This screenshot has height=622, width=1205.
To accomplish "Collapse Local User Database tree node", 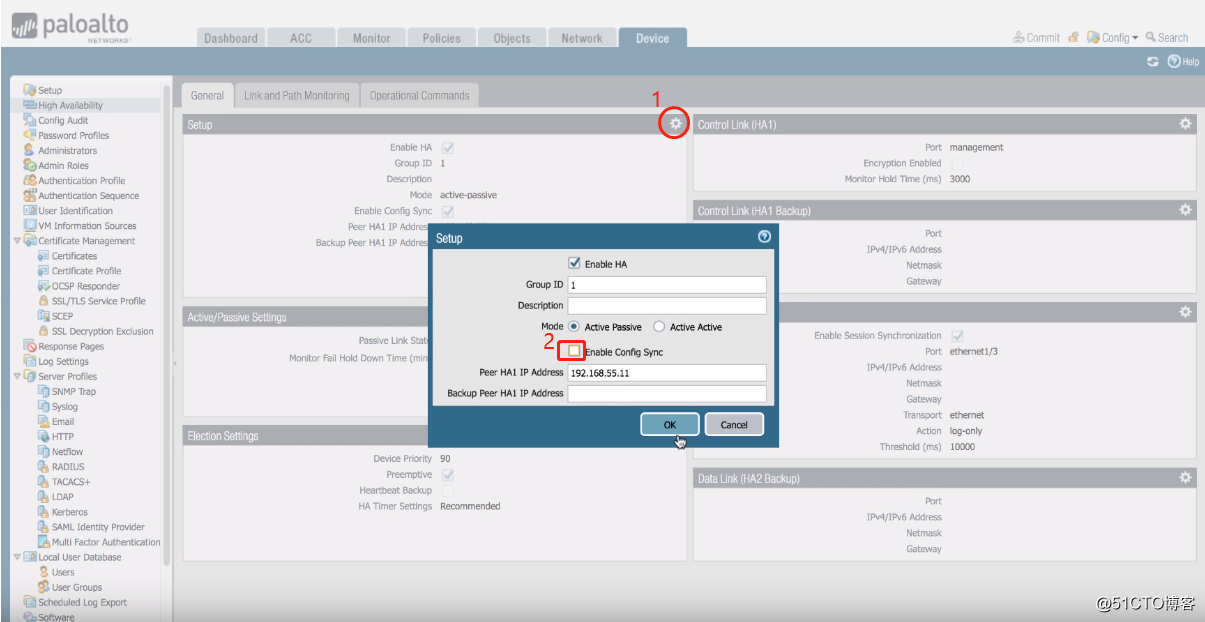I will pos(17,557).
